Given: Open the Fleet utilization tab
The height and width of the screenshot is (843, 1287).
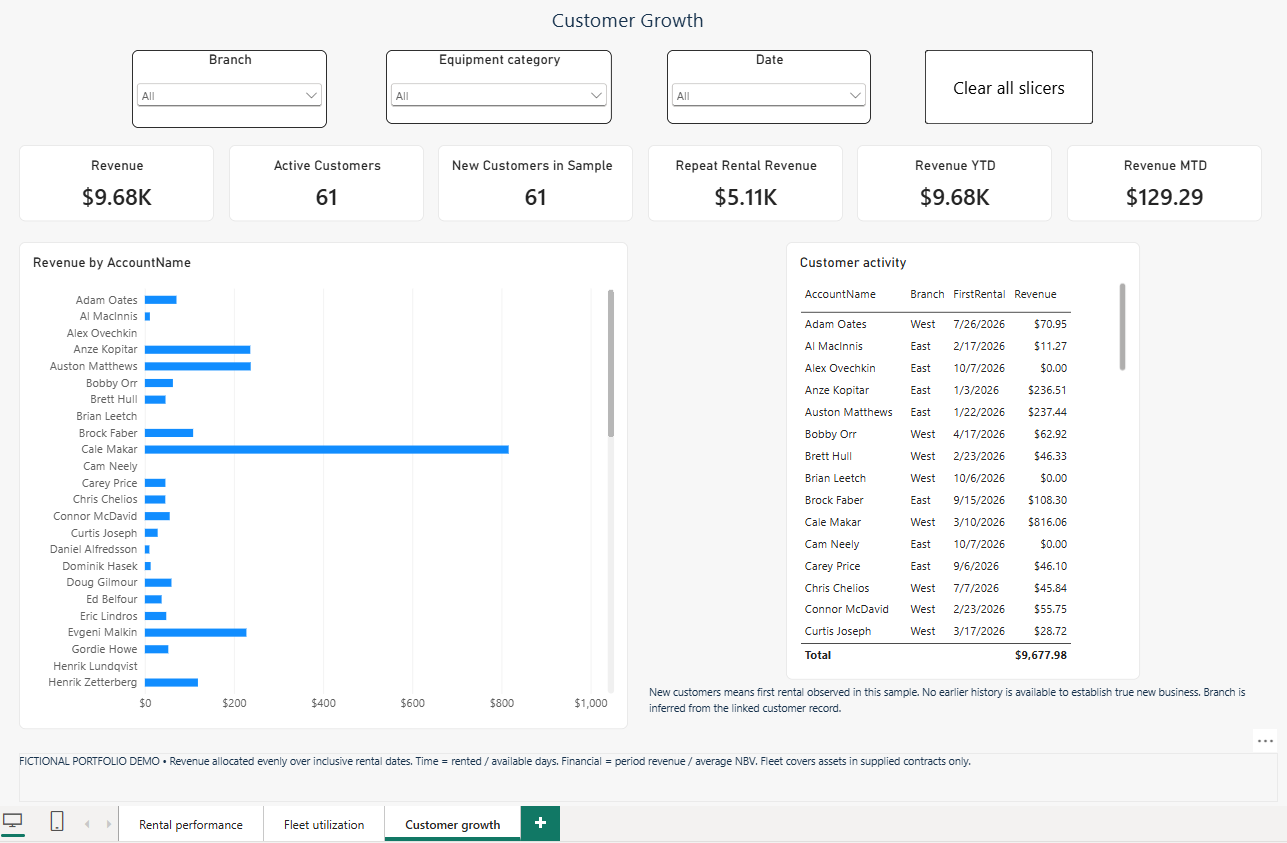Looking at the screenshot, I should [x=324, y=825].
